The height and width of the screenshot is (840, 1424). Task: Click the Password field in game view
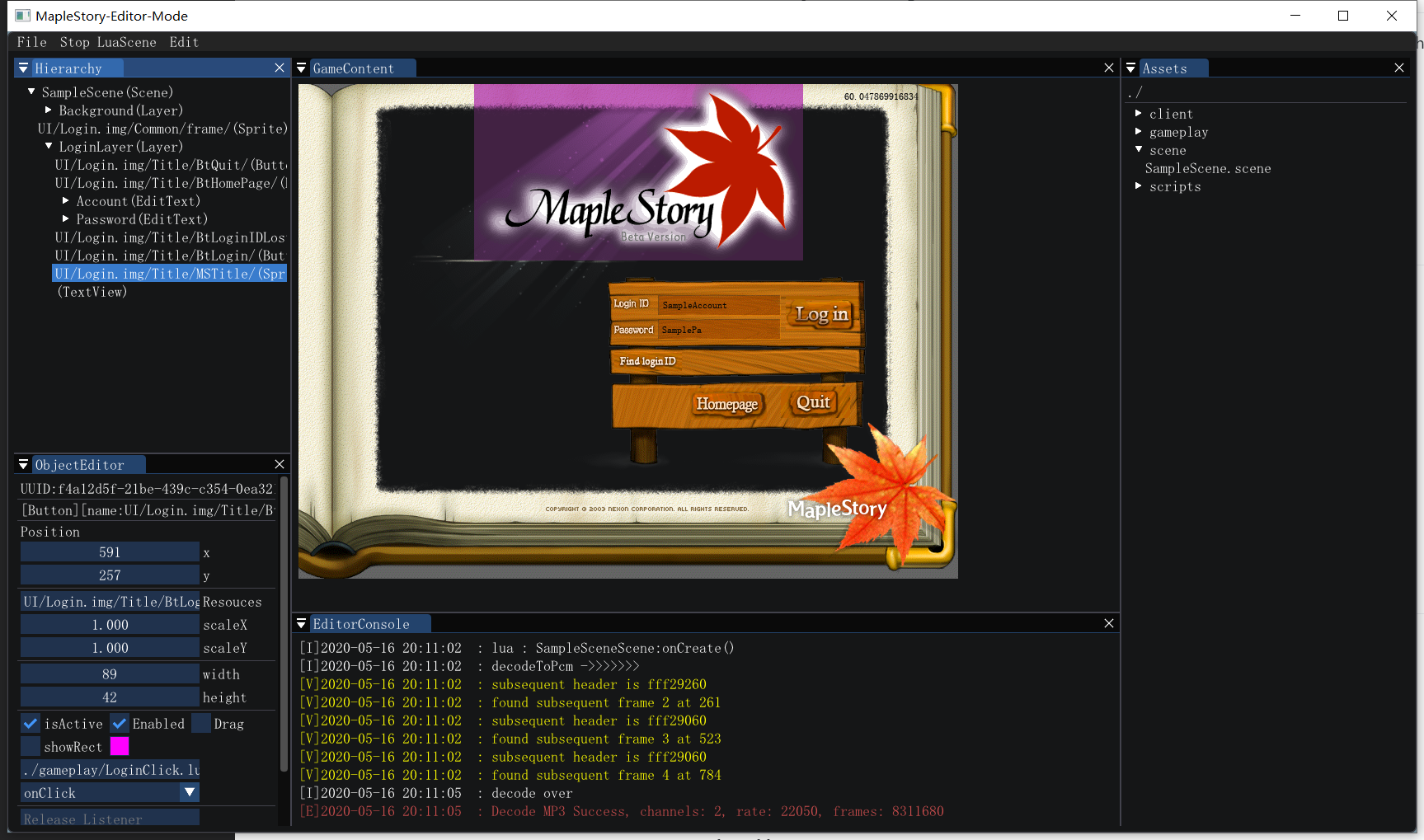[x=719, y=330]
